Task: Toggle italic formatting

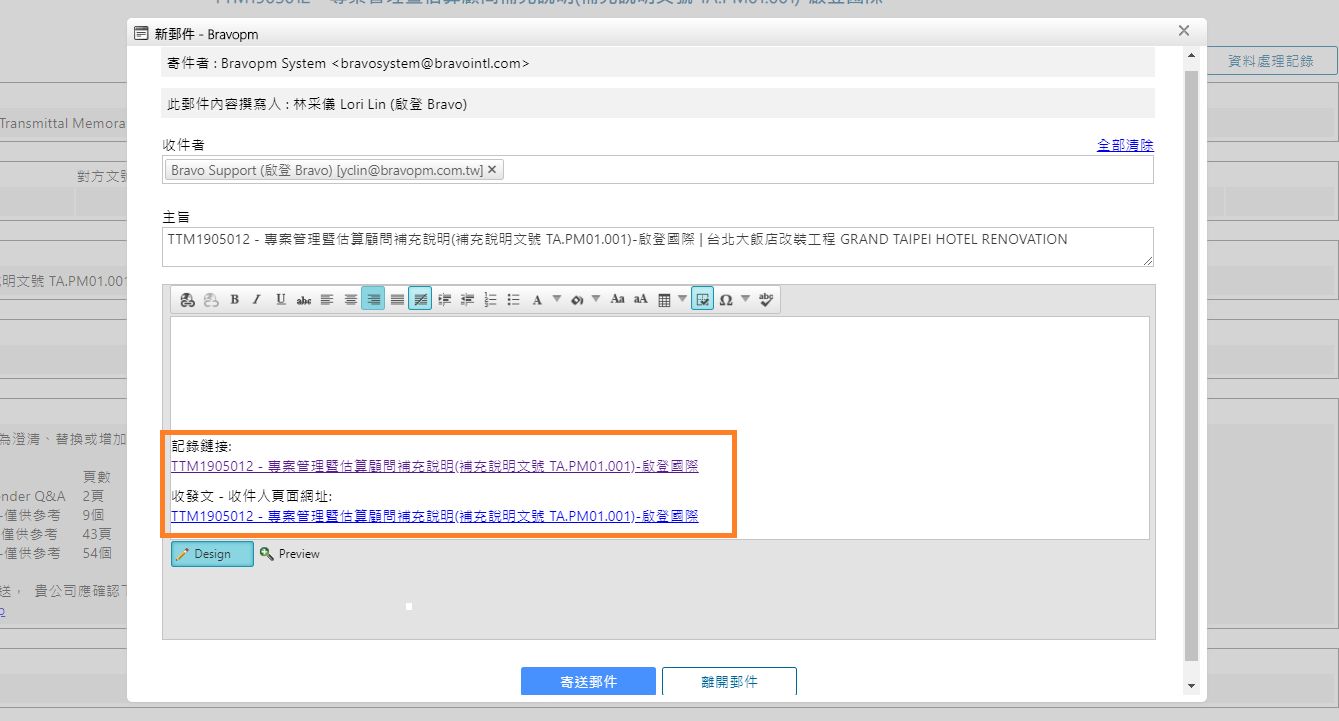Action: 256,299
